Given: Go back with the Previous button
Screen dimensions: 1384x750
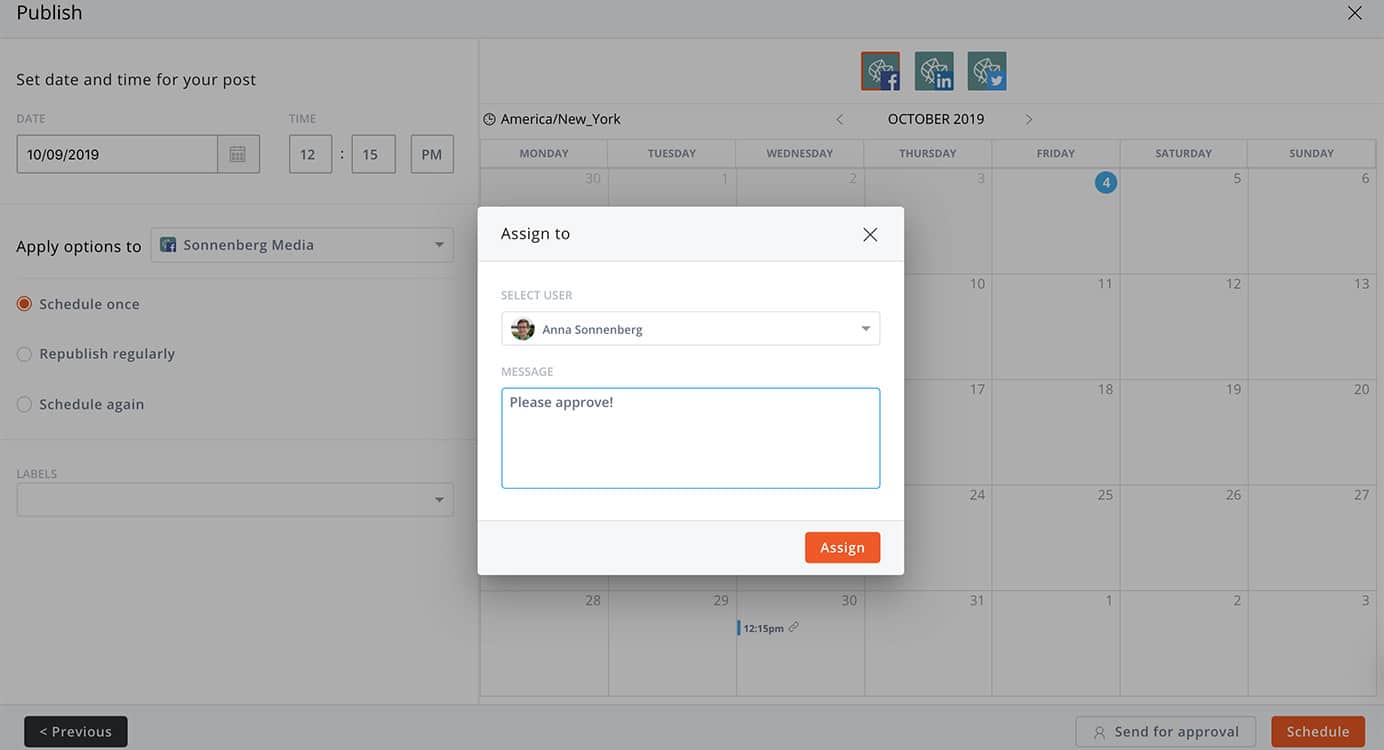Looking at the screenshot, I should (76, 732).
